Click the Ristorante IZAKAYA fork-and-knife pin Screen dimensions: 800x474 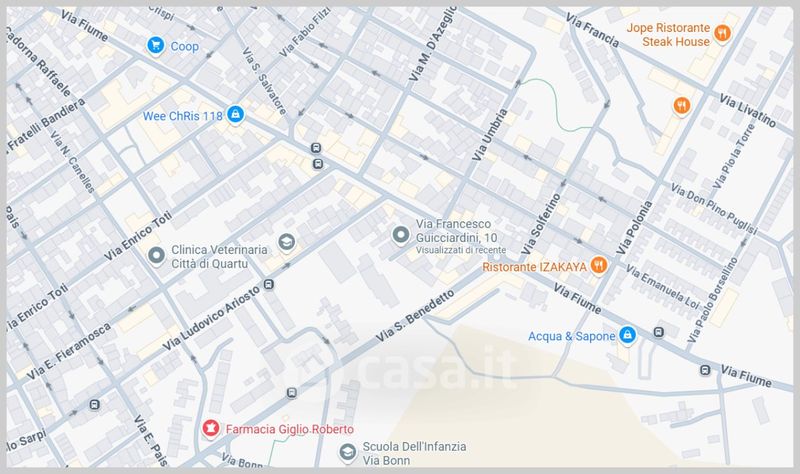(x=598, y=265)
